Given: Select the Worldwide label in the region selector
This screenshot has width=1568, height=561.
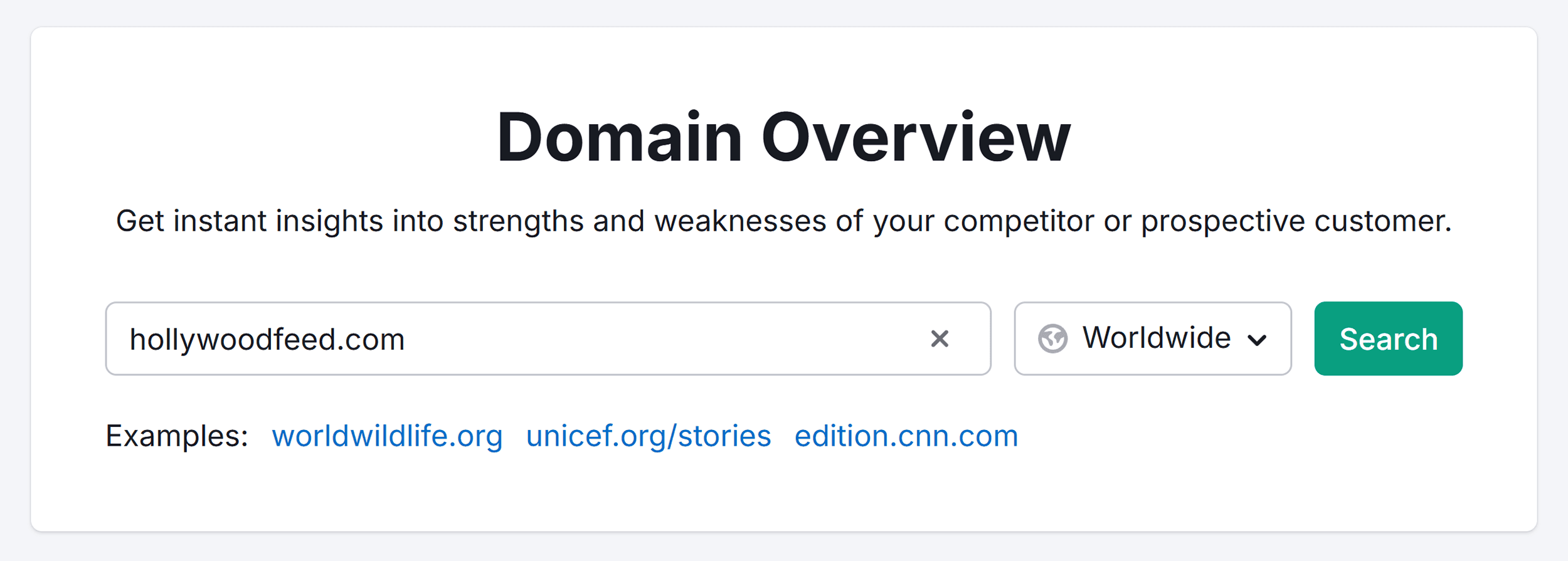Looking at the screenshot, I should (1157, 338).
